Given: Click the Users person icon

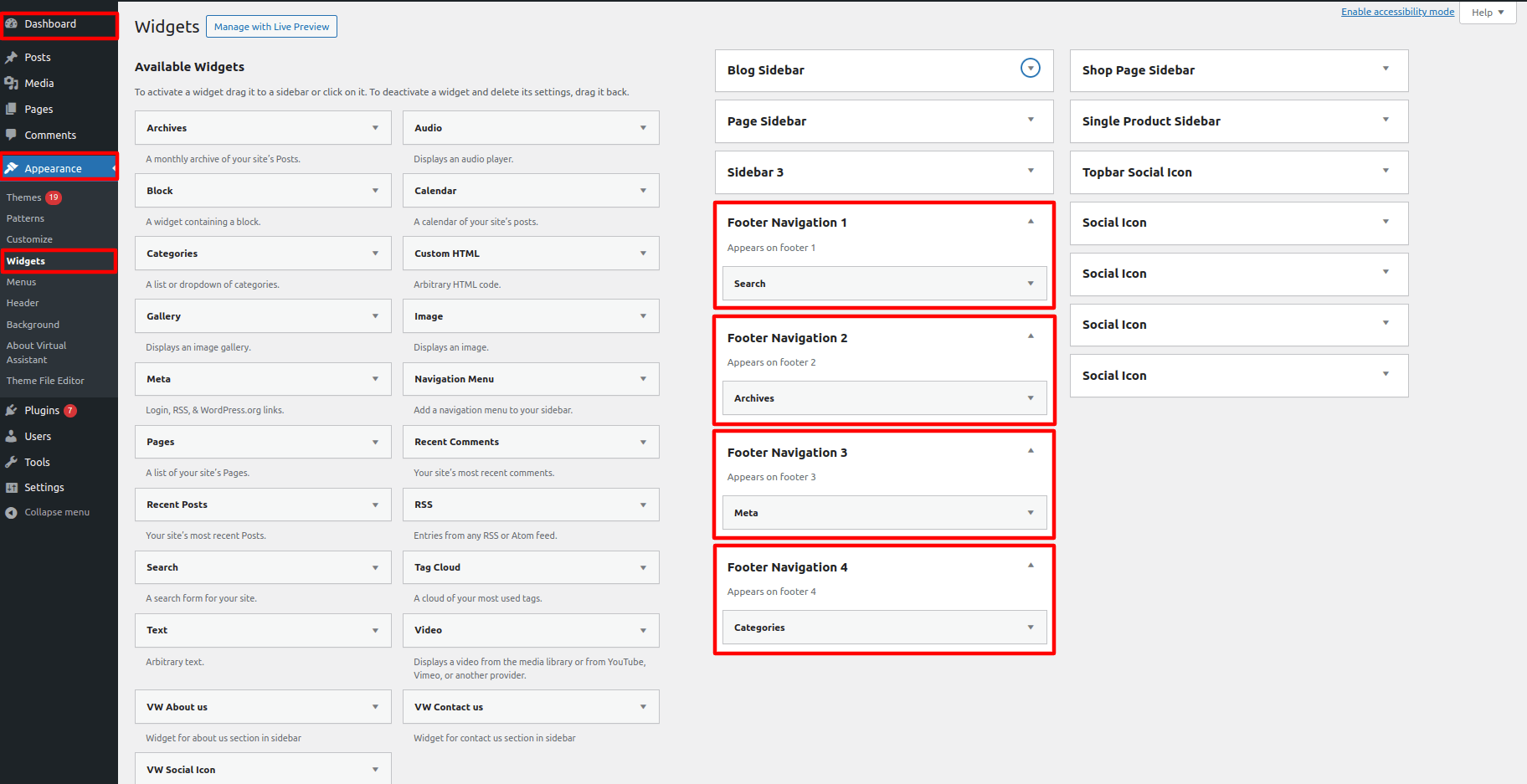Looking at the screenshot, I should [x=12, y=436].
